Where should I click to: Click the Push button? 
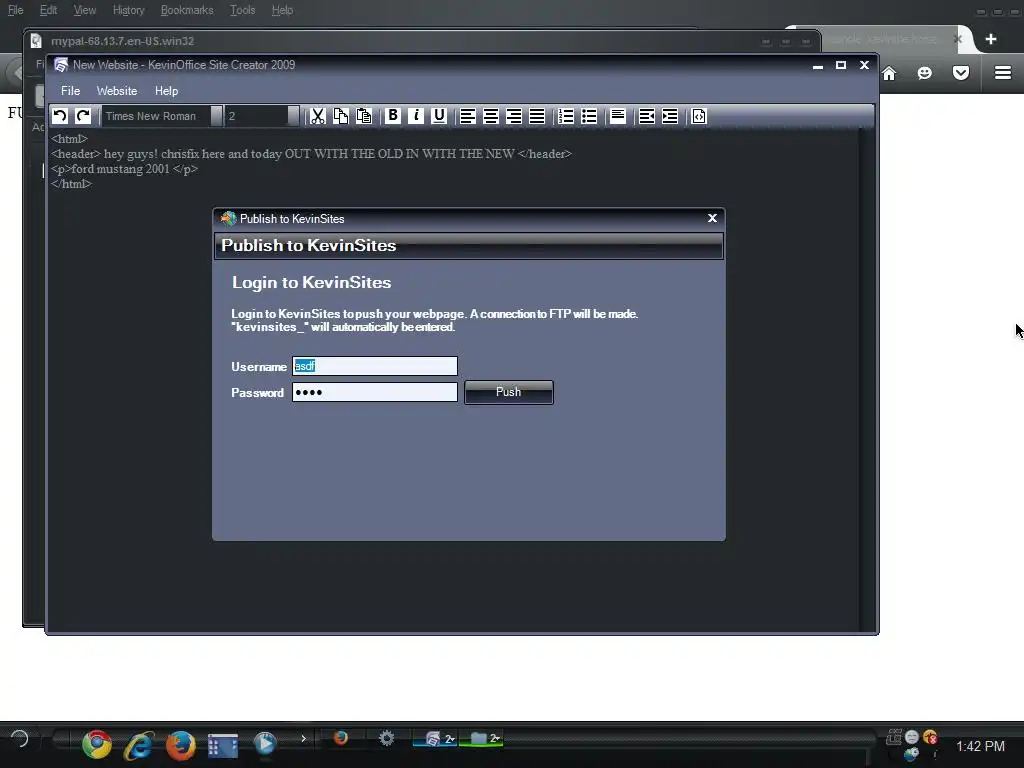509,392
